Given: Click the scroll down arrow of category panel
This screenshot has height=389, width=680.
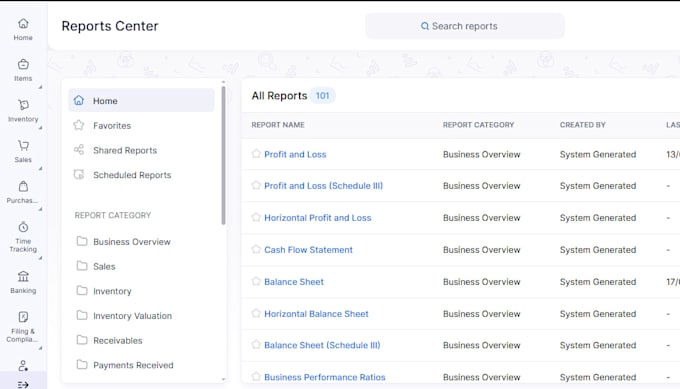Looking at the screenshot, I should [223, 379].
